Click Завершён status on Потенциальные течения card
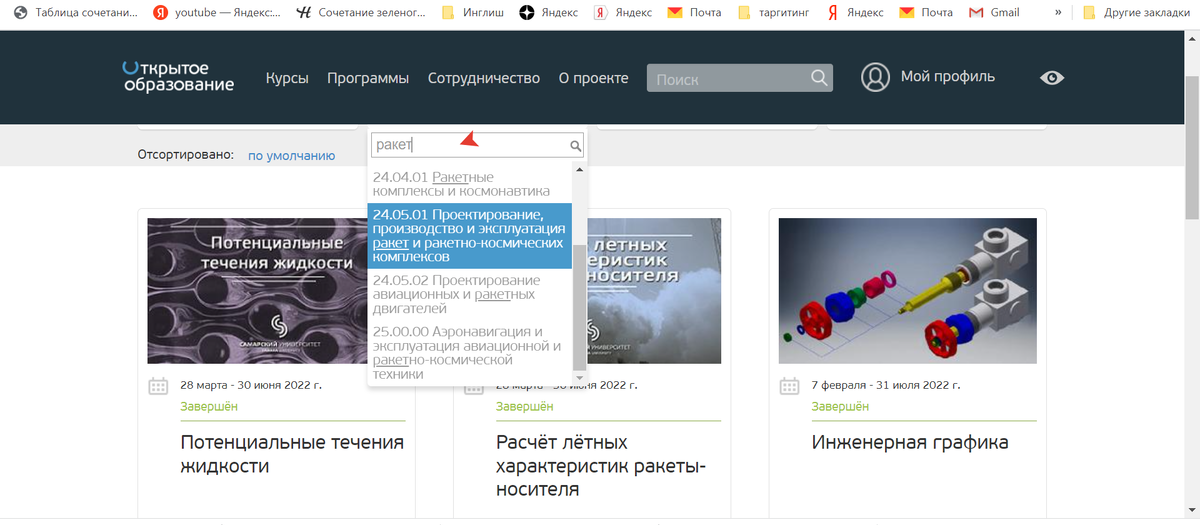 (209, 406)
